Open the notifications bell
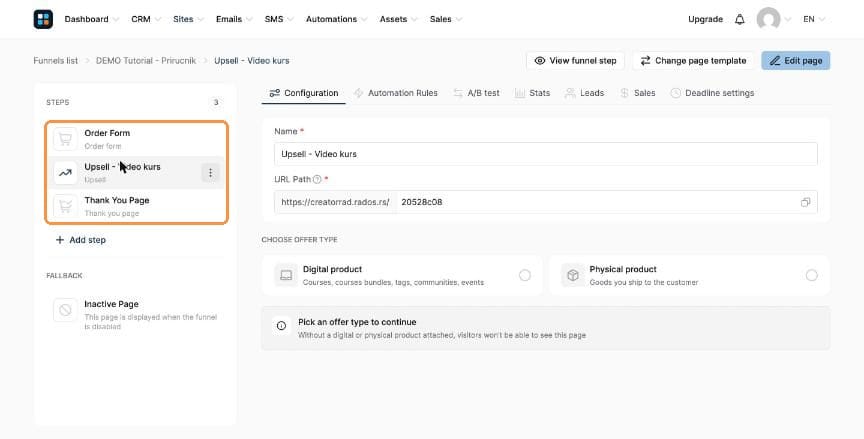 (739, 19)
